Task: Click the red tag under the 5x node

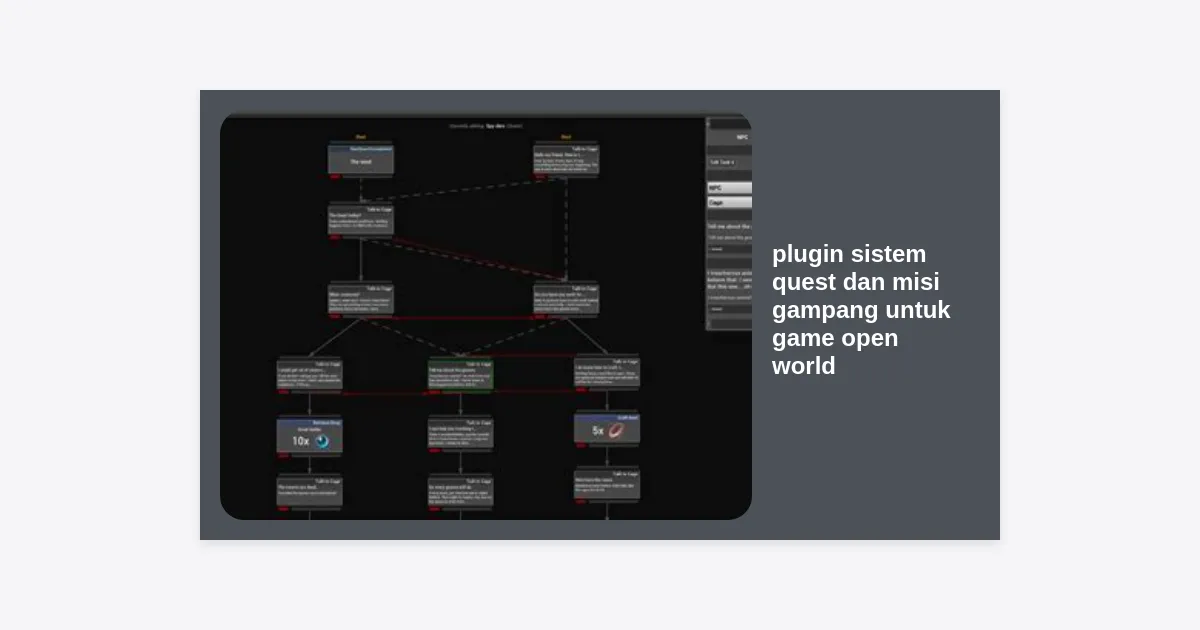Action: point(580,446)
